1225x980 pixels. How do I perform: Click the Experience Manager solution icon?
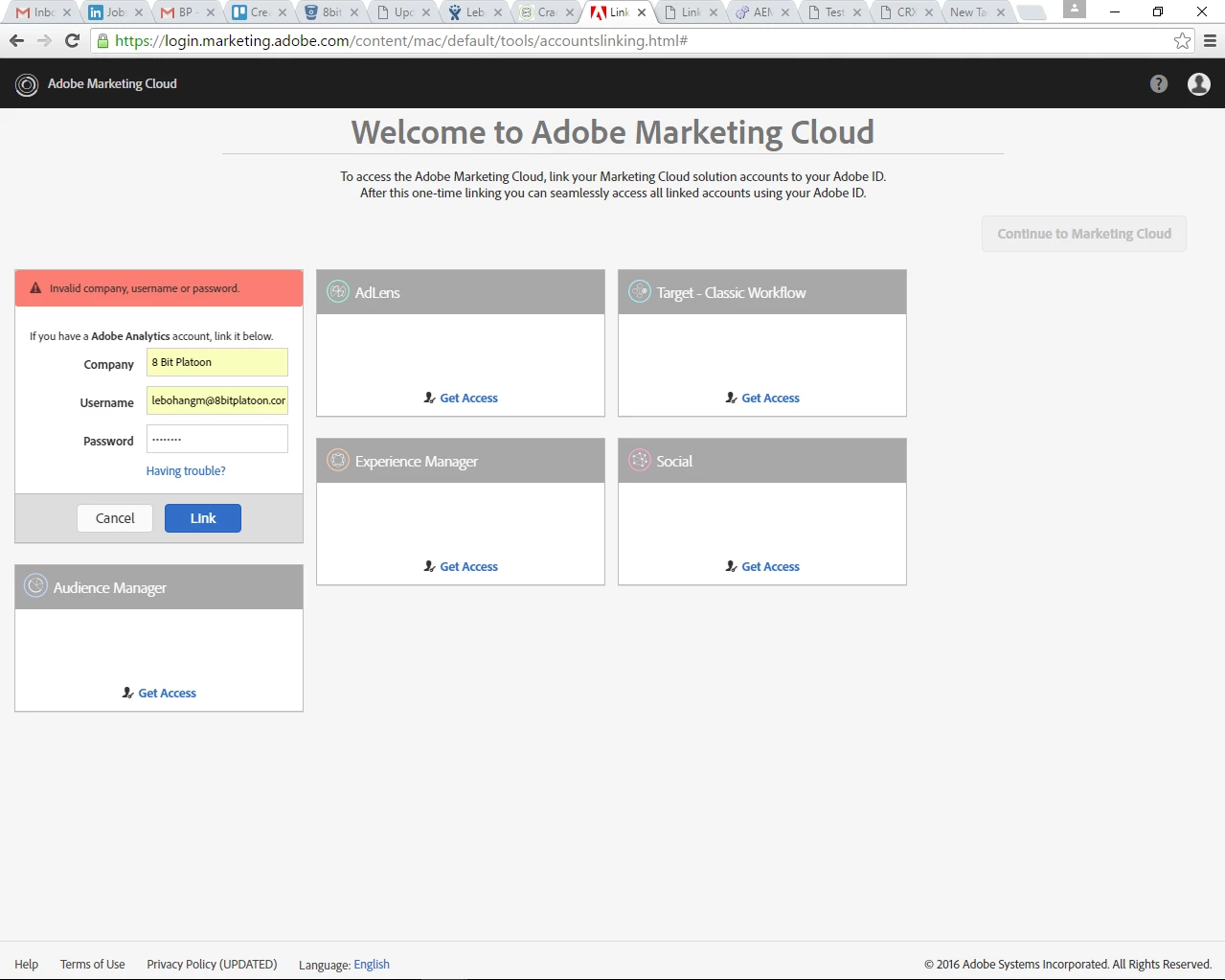click(338, 461)
